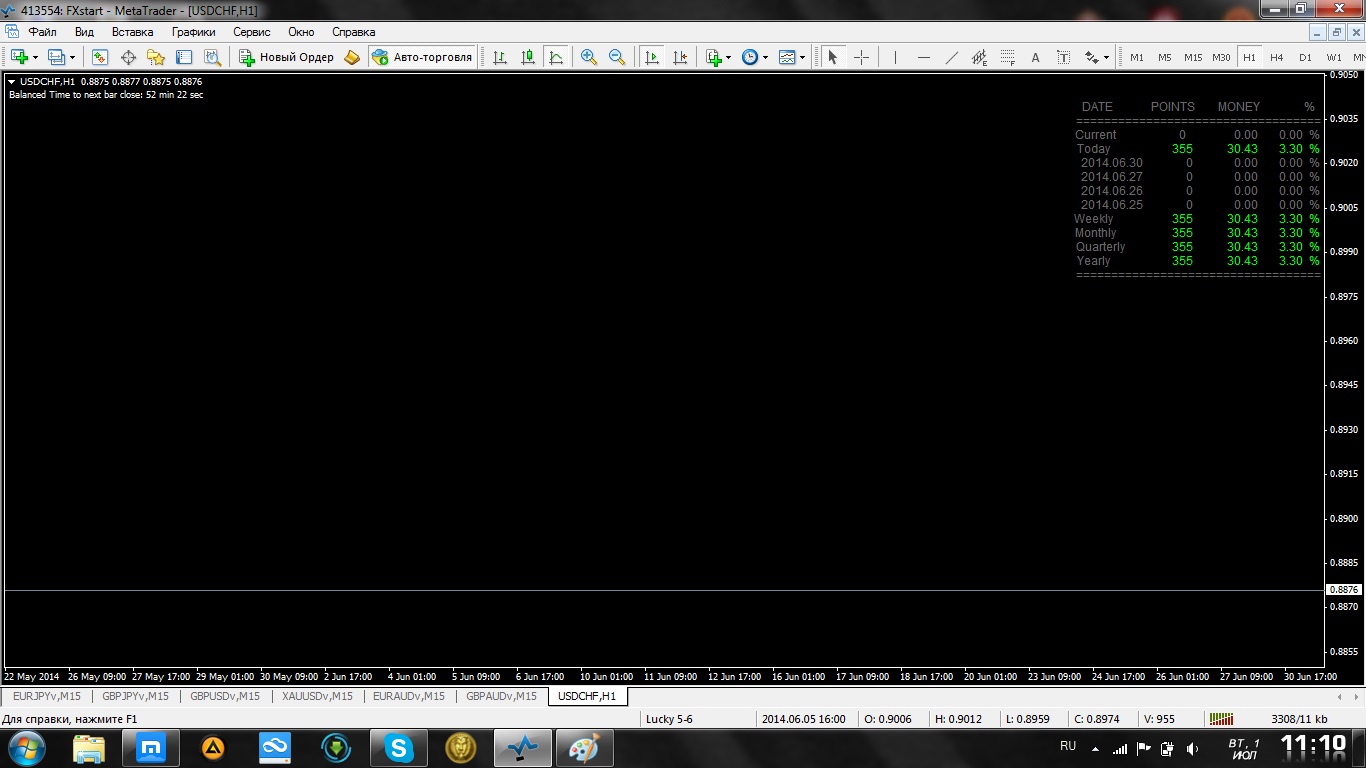Screen dimensions: 1366x768
Task: Open the MetaEditor yellow book icon
Action: point(352,57)
